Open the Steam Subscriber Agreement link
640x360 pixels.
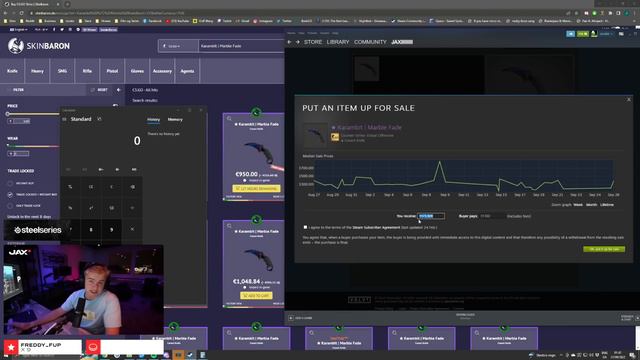point(376,227)
